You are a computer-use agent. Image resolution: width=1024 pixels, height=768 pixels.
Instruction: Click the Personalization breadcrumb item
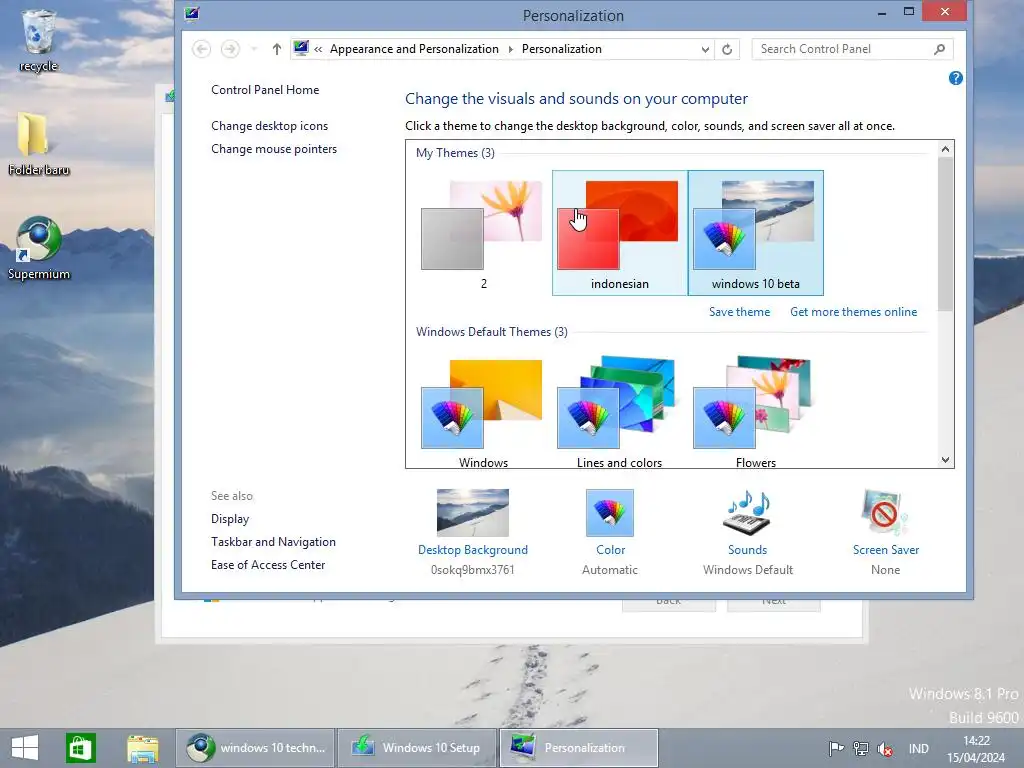pyautogui.click(x=562, y=49)
